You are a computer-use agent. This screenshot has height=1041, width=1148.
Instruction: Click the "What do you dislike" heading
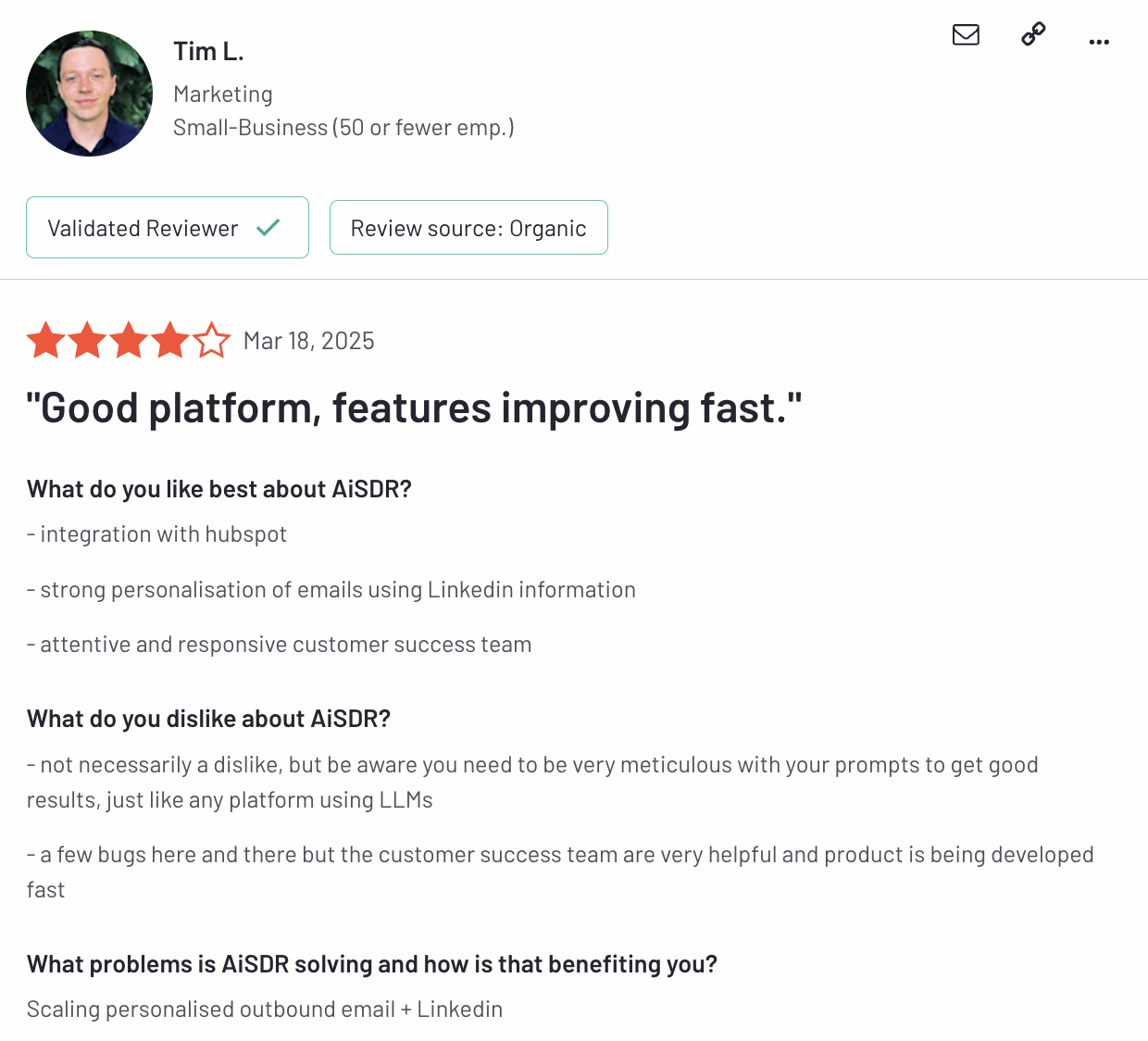point(208,719)
